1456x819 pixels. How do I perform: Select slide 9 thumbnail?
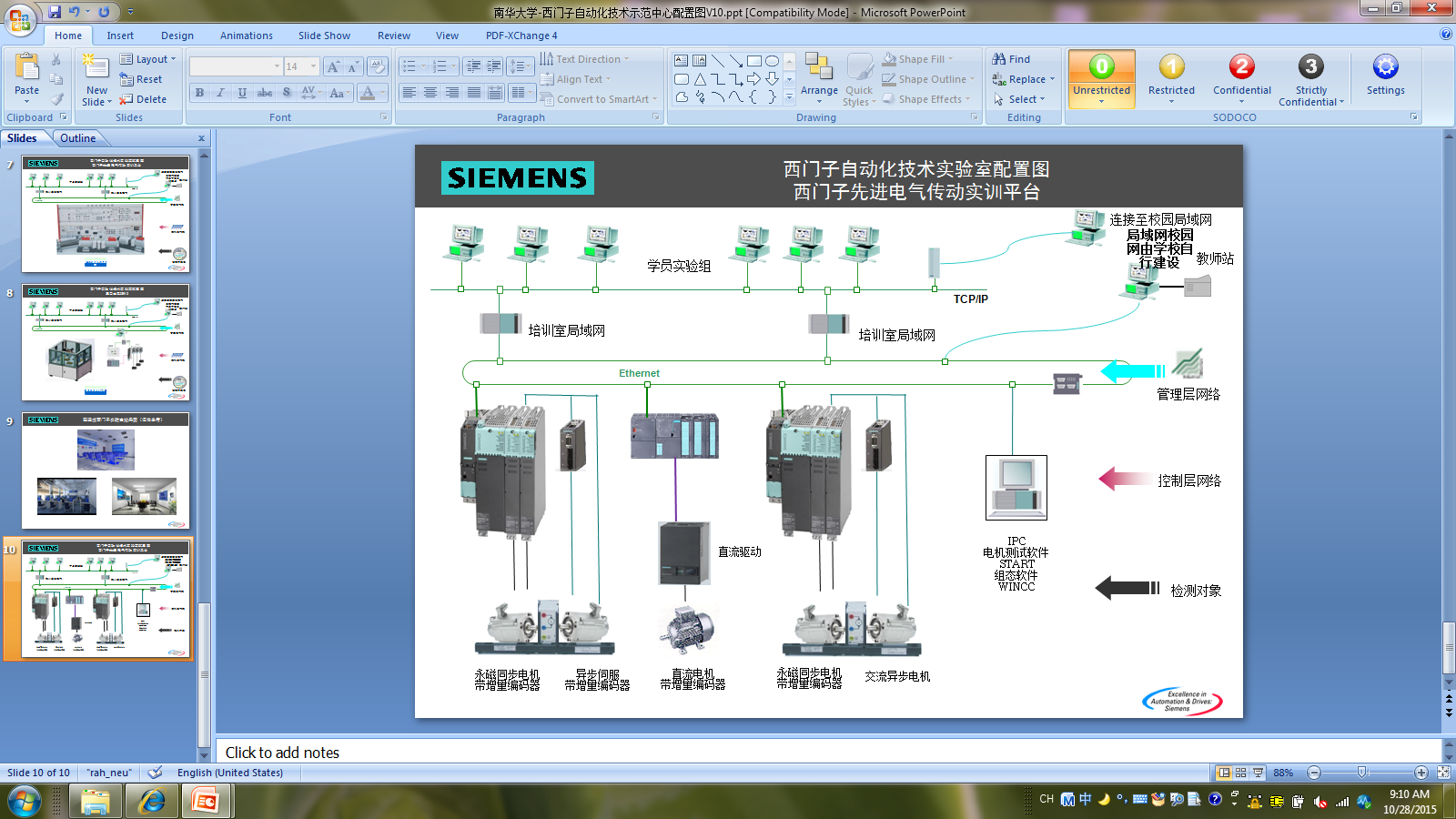(106, 470)
